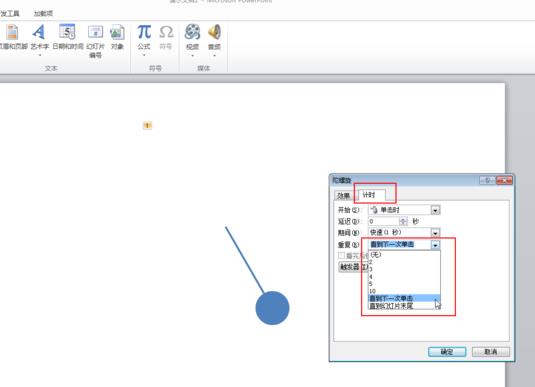Screen dimensions: 535x387
Task: Choose repeat count 10 in list
Action: point(404,291)
